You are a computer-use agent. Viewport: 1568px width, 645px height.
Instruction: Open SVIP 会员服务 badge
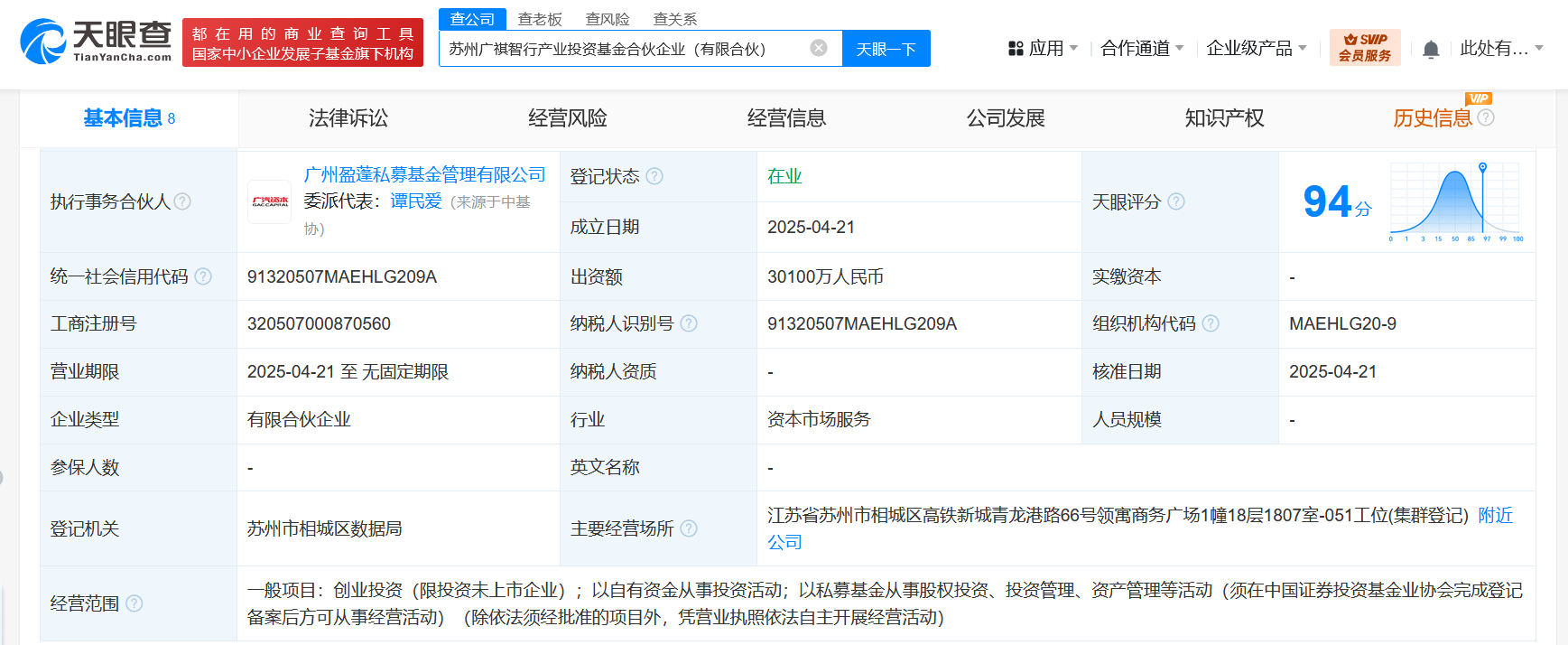(x=1365, y=48)
